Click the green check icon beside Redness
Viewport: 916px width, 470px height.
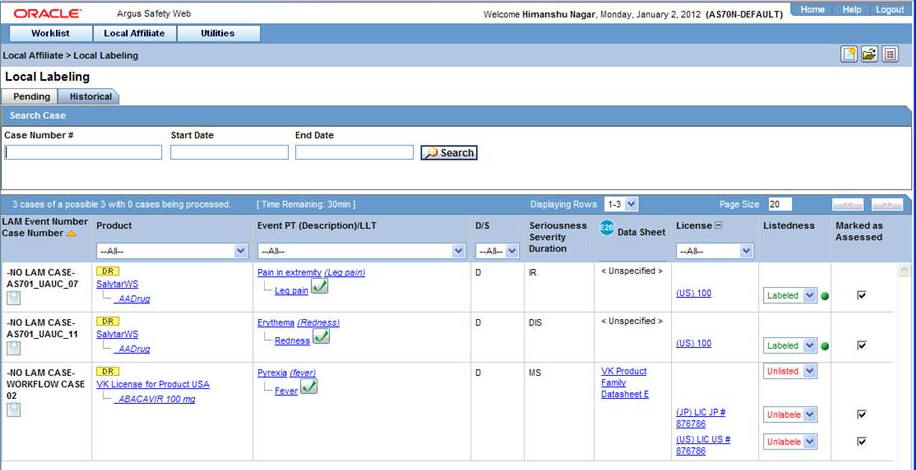click(x=321, y=336)
